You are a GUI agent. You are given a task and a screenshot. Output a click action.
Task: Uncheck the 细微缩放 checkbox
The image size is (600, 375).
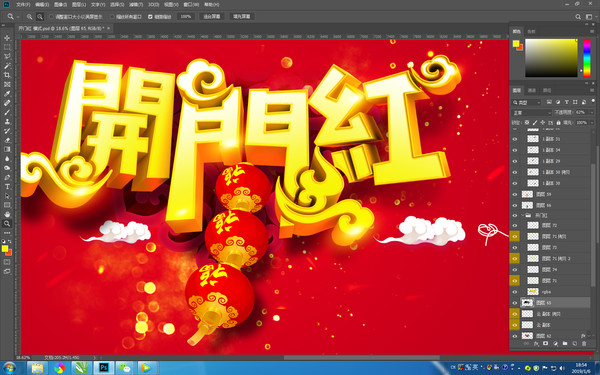click(150, 17)
